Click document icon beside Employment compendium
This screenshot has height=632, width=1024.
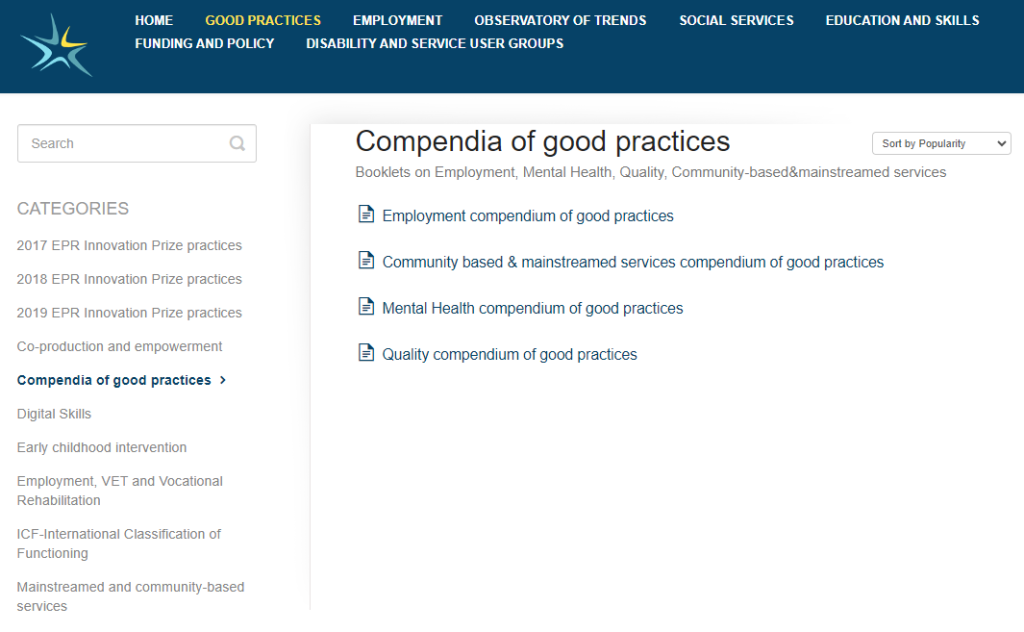tap(366, 214)
